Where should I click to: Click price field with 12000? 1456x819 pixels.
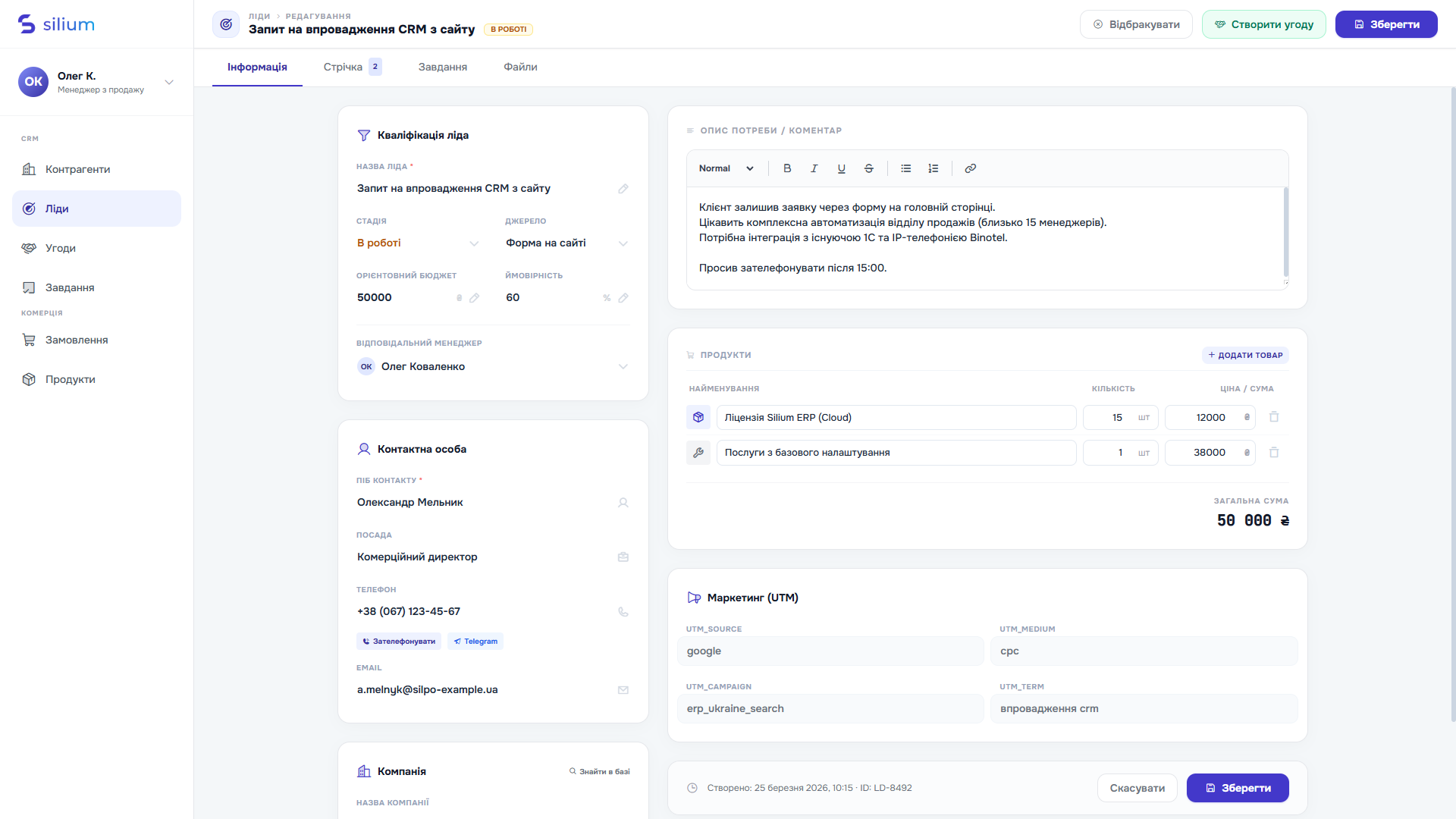tap(1210, 417)
